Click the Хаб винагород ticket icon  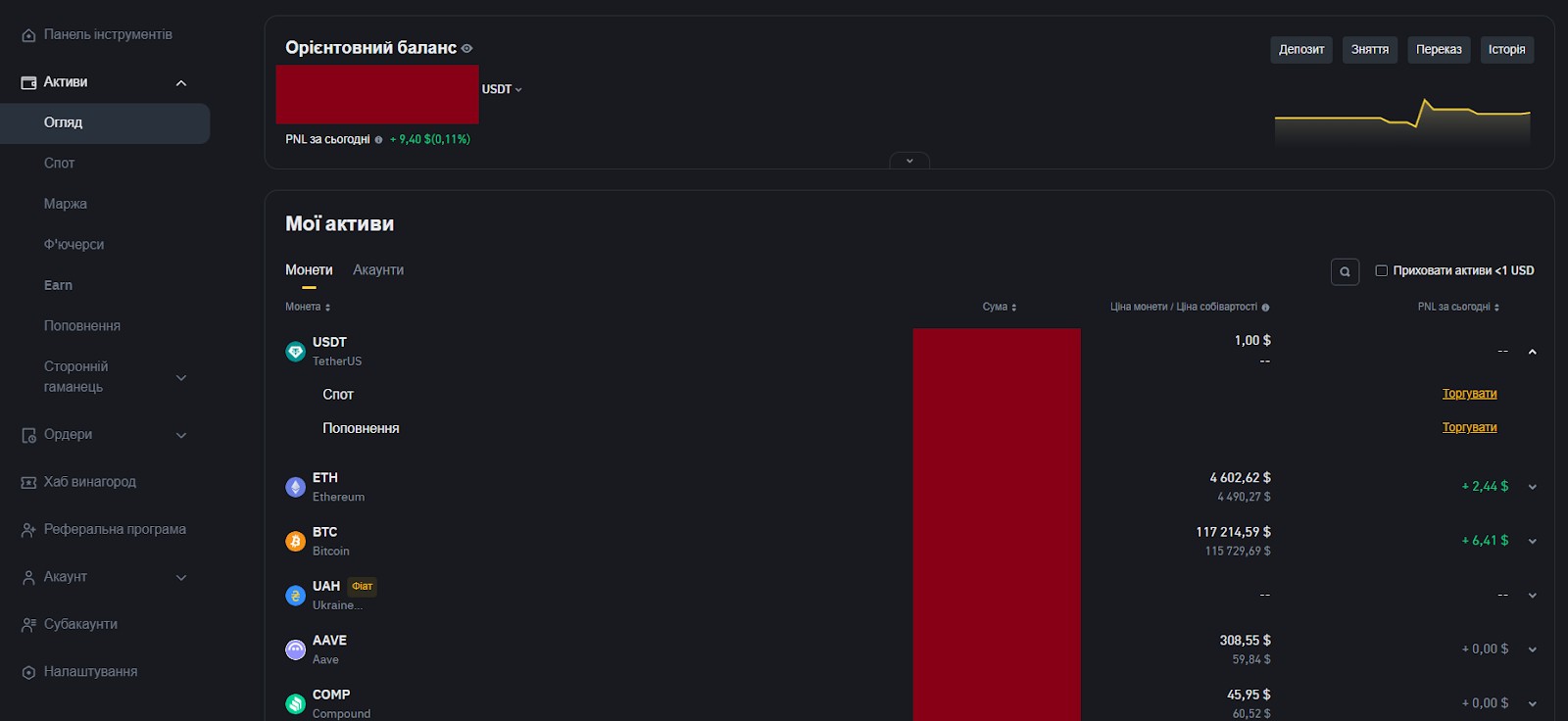pos(28,483)
